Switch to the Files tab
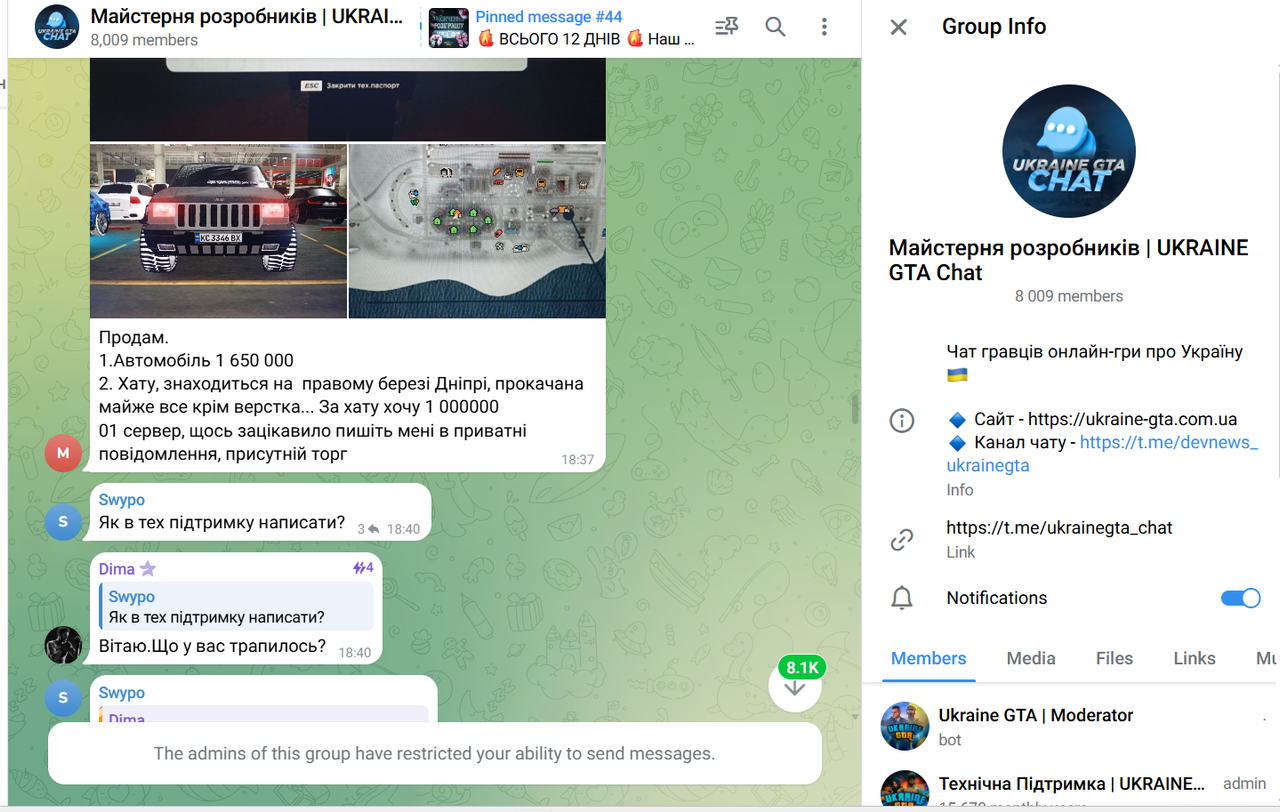 (x=1114, y=658)
